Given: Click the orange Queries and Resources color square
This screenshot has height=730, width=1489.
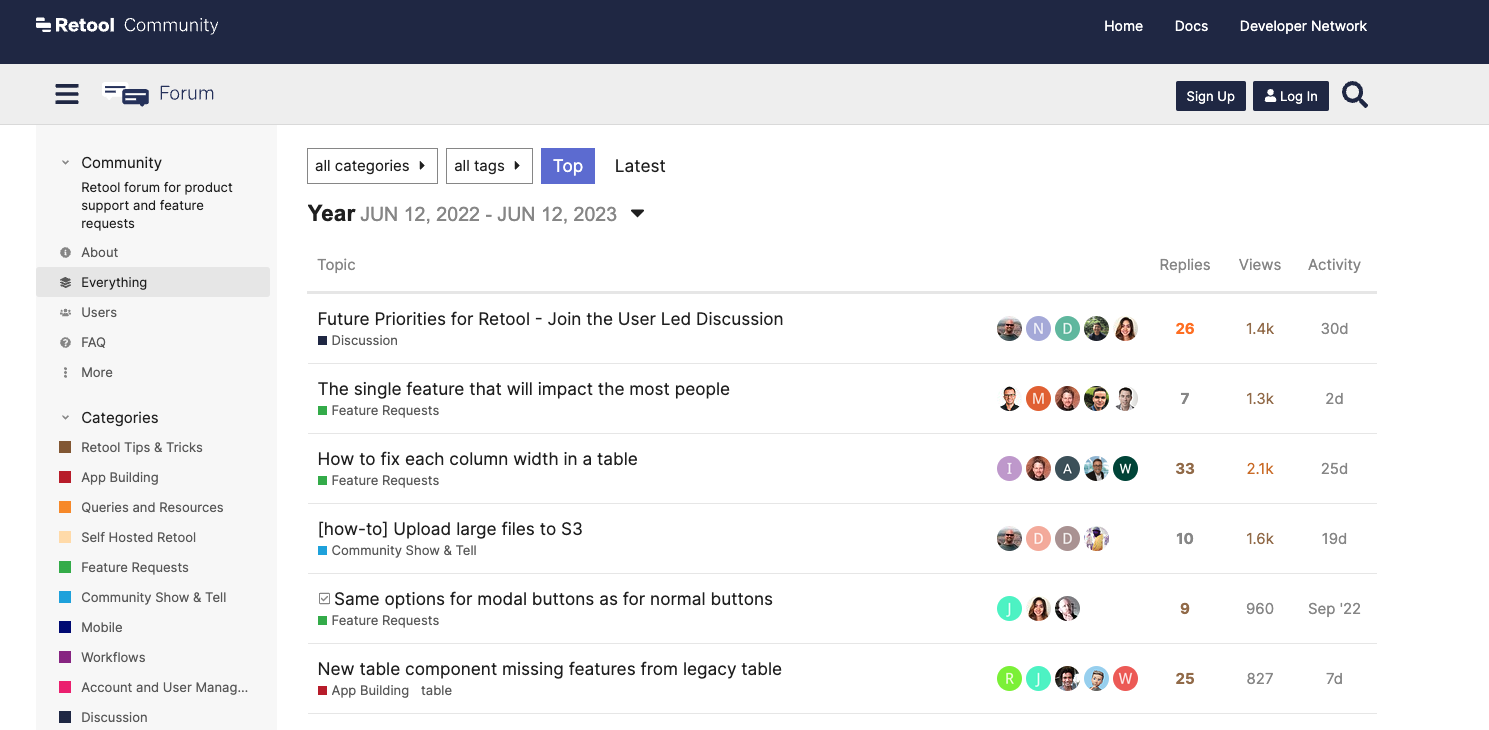Looking at the screenshot, I should (65, 507).
